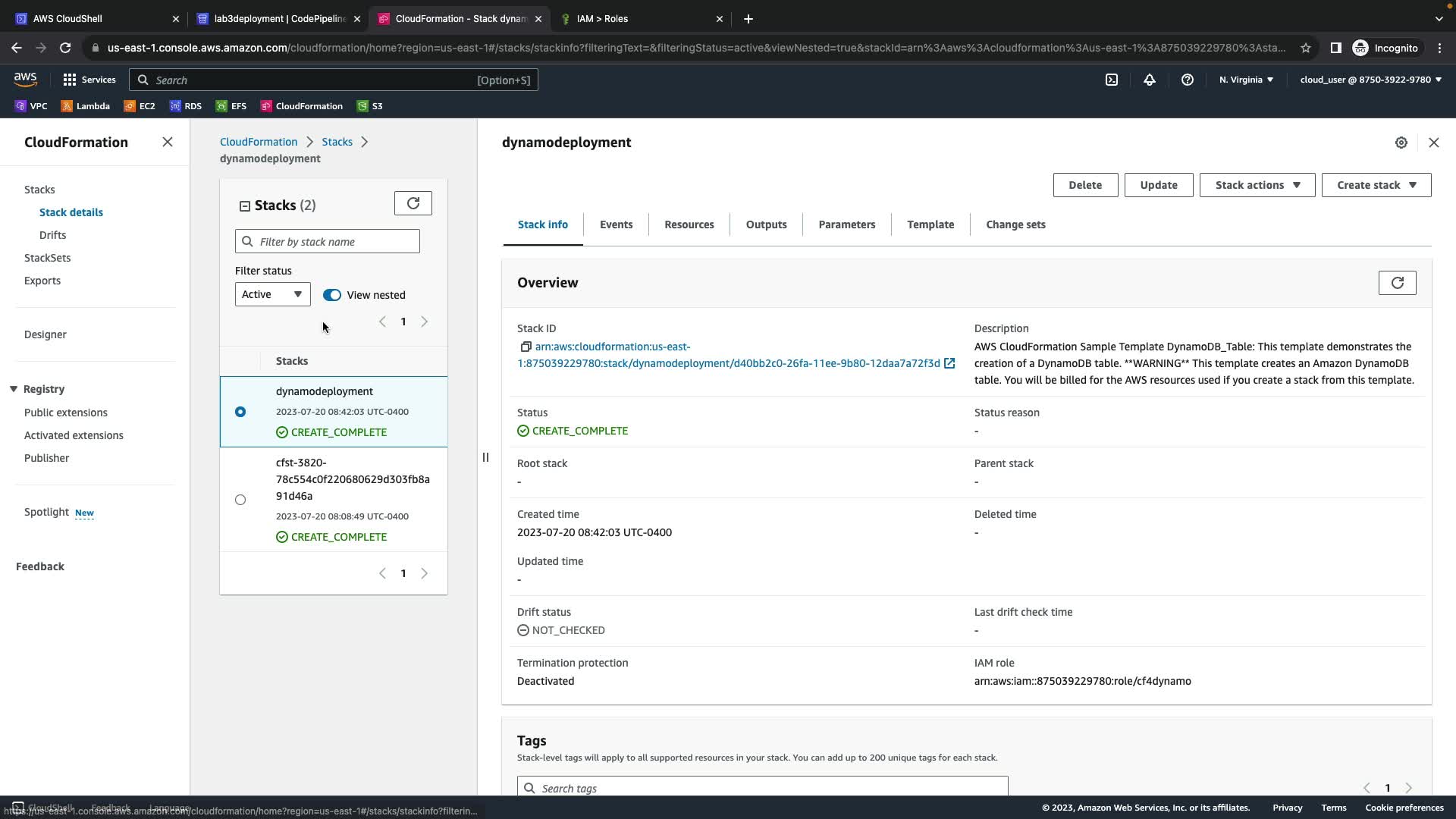The width and height of the screenshot is (1456, 819).
Task: Refresh the Overview panel
Action: click(x=1397, y=283)
